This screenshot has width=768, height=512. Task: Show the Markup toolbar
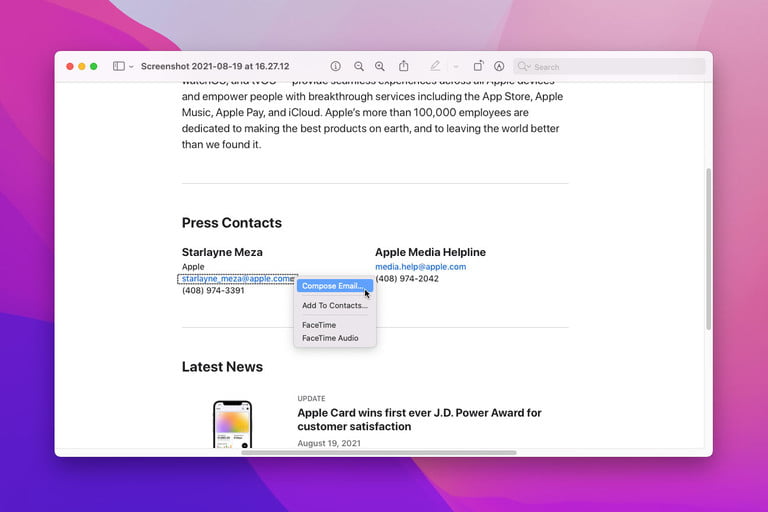[x=499, y=66]
